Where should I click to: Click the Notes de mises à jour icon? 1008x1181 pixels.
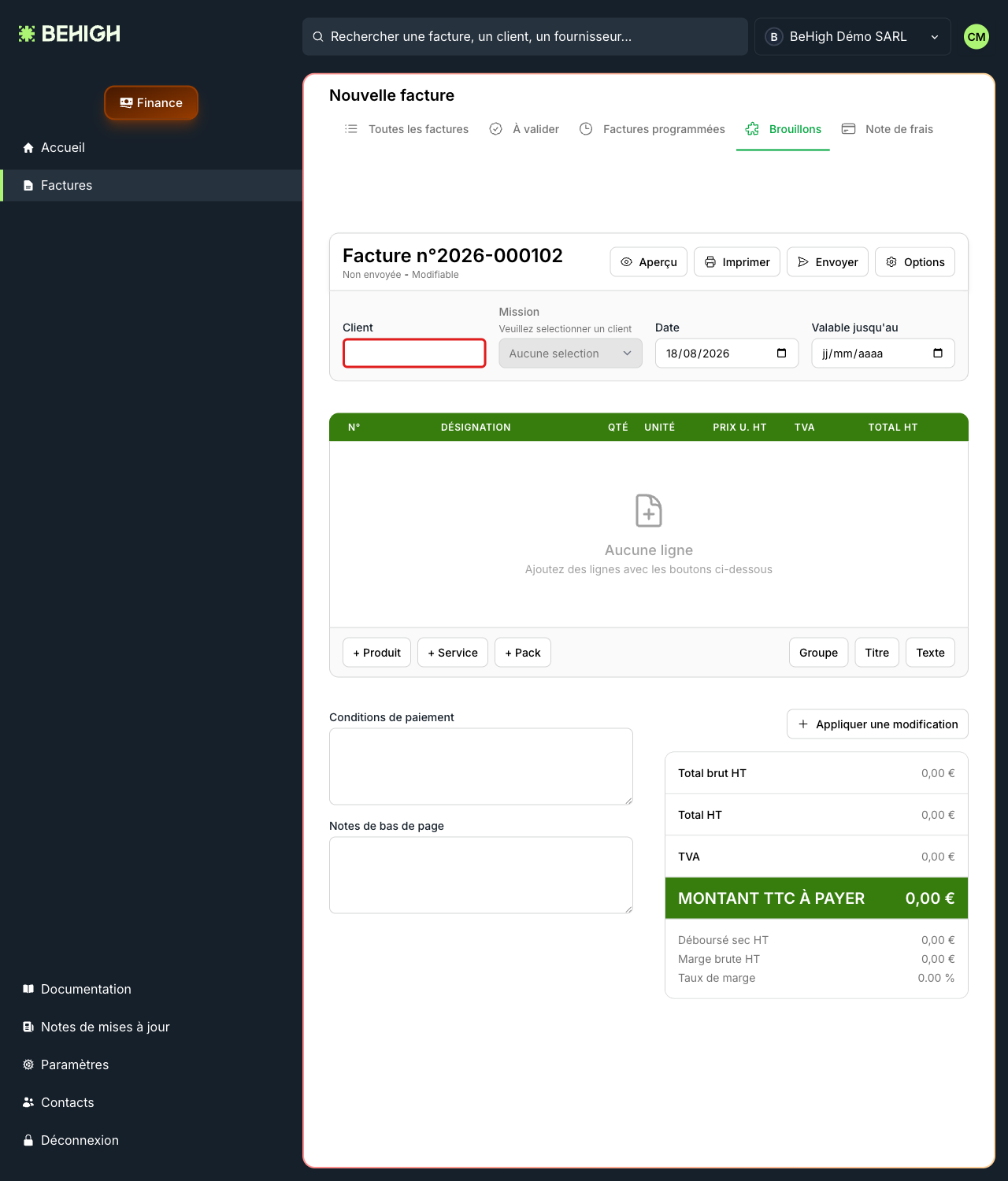[x=28, y=1027]
